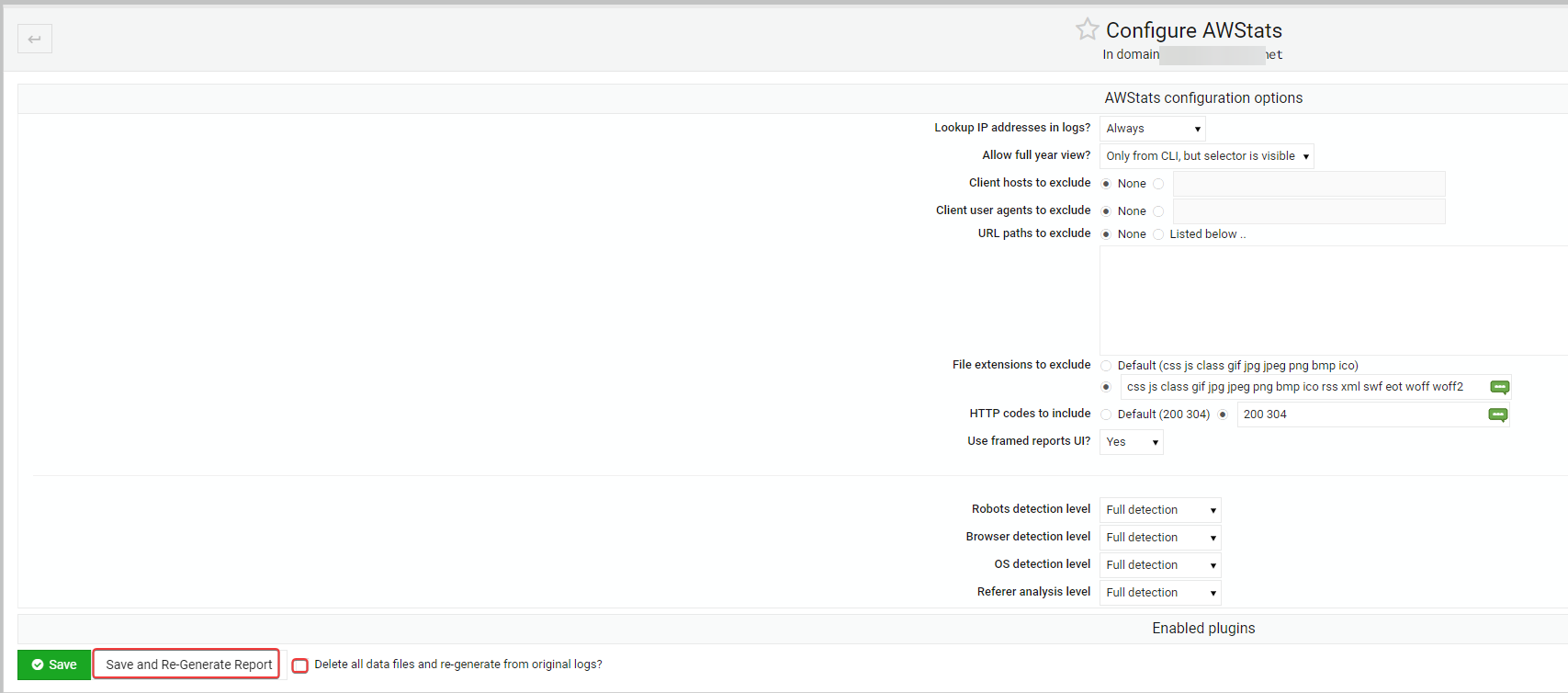Screen dimensions: 1568x693
Task: Open the Lookup IP addresses dropdown
Action: click(1152, 129)
